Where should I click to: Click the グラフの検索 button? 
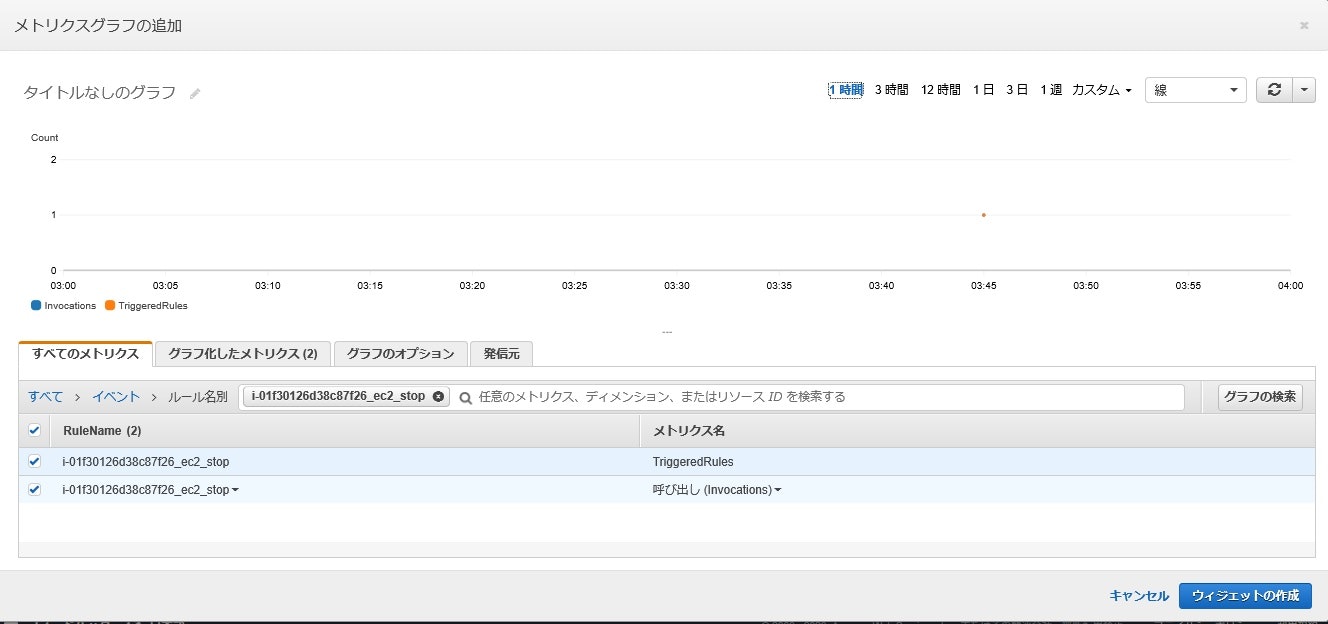(1260, 397)
